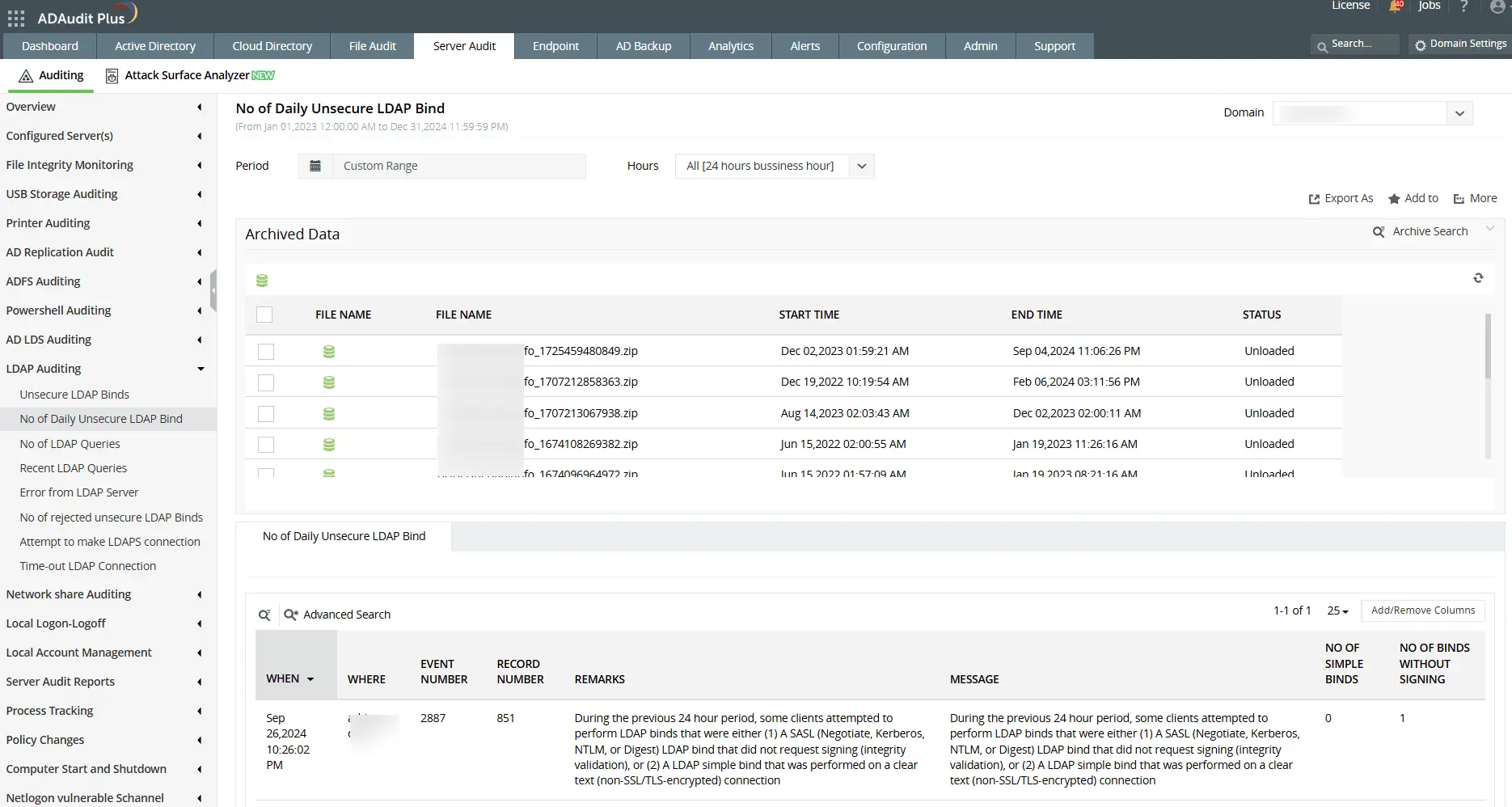The image size is (1512, 807).
Task: Open Domain Settings gear icon
Action: pos(1421,44)
